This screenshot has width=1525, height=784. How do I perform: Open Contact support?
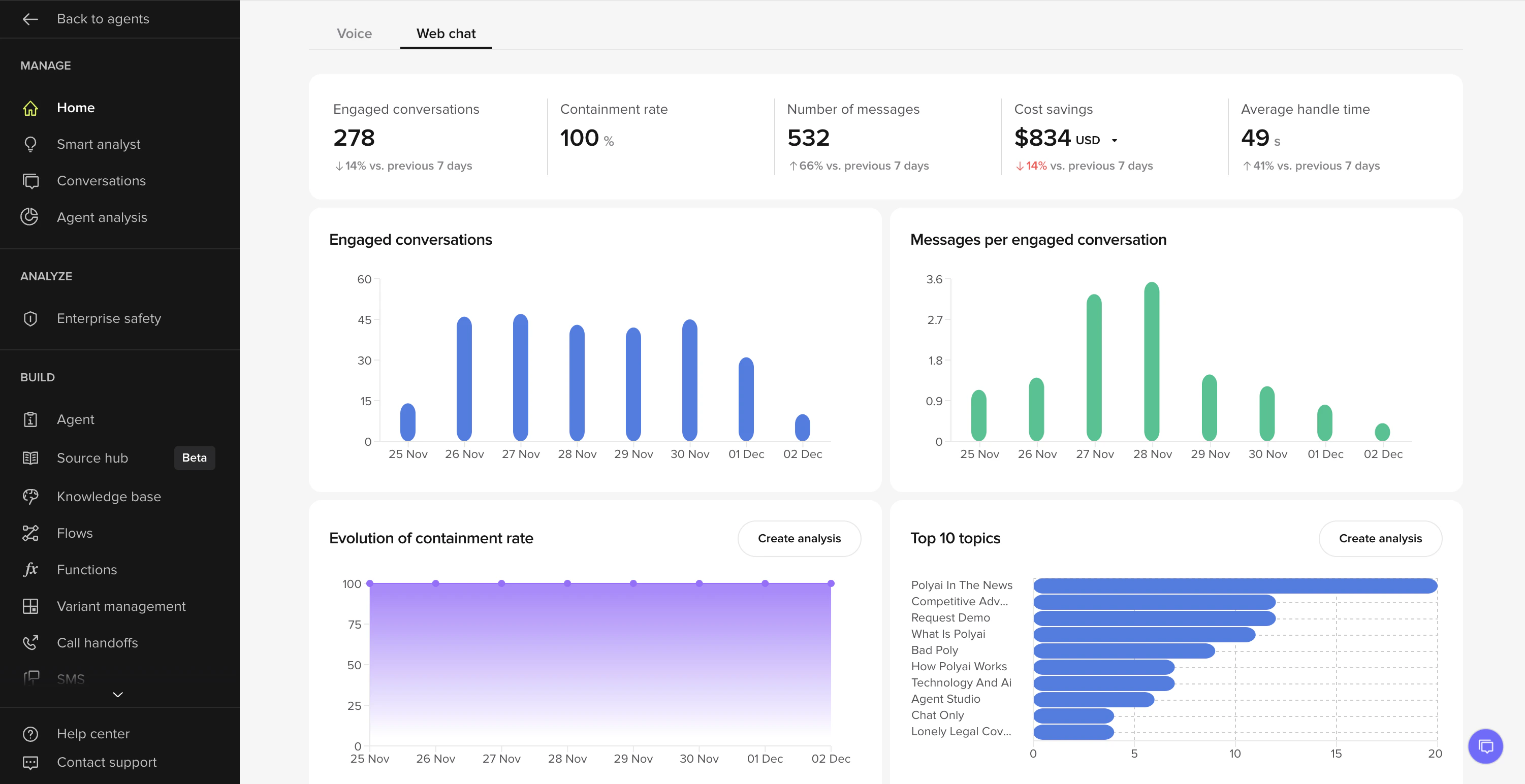point(107,762)
